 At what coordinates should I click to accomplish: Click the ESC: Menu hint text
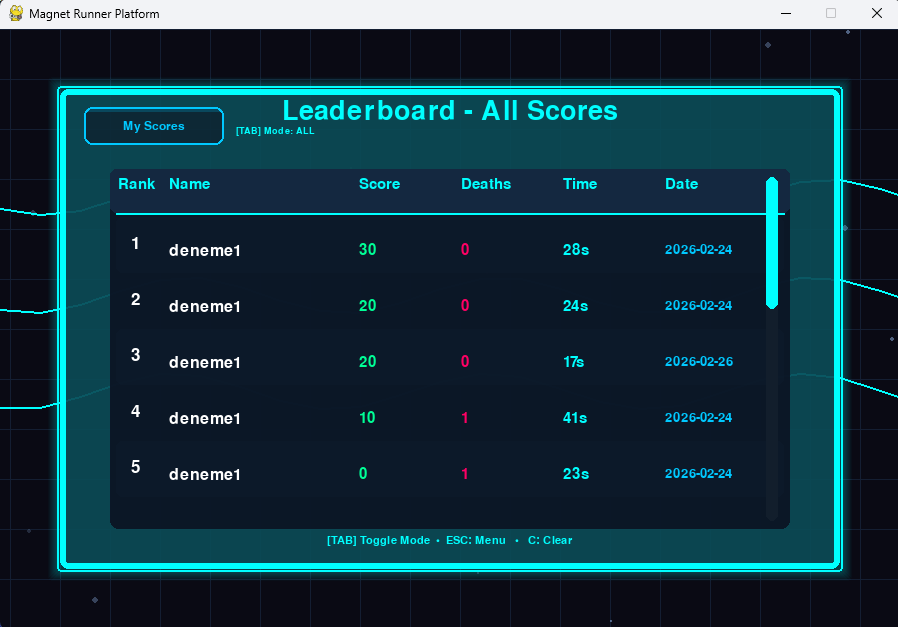pyautogui.click(x=476, y=541)
